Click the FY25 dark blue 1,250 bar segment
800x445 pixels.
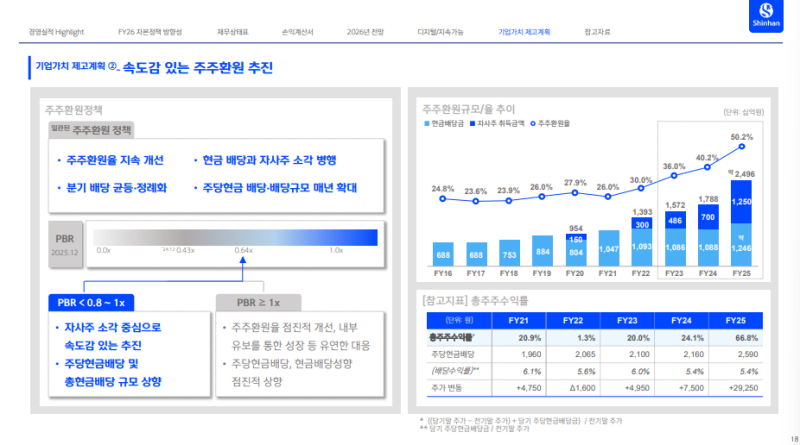coord(741,200)
